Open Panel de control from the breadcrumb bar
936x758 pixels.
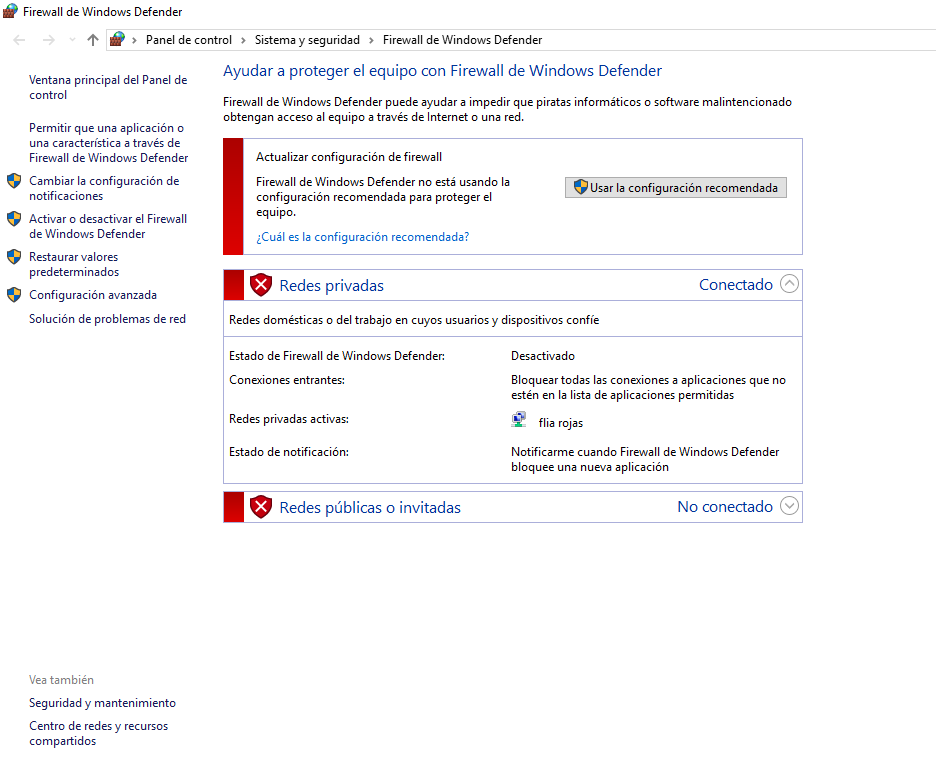tap(187, 40)
